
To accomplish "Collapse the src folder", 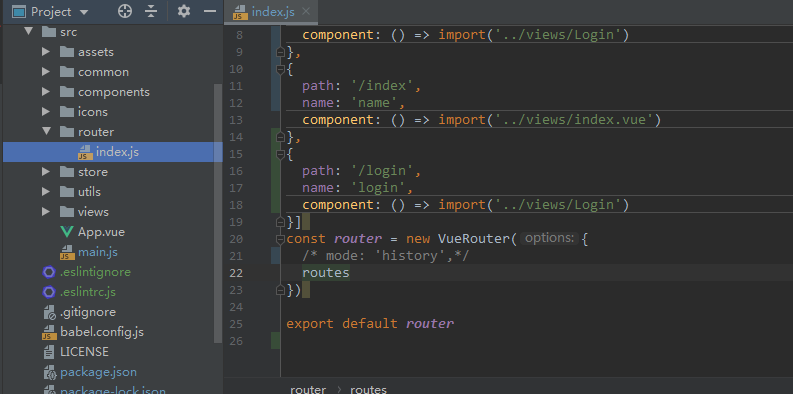I will click(28, 31).
